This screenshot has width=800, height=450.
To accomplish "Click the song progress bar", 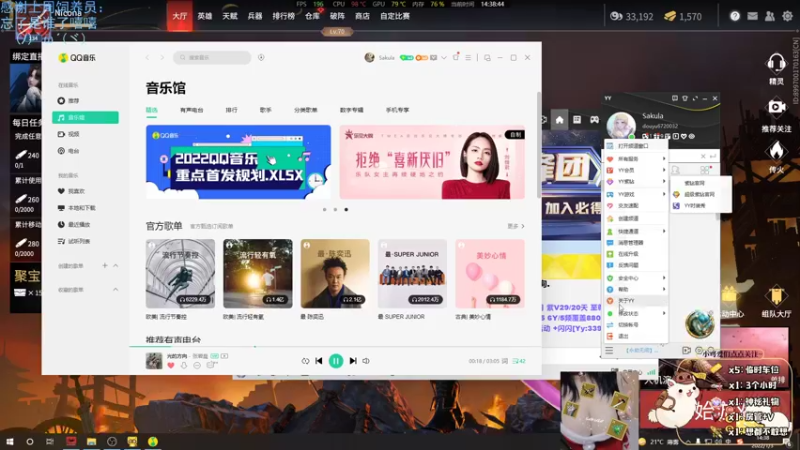I will (x=335, y=347).
